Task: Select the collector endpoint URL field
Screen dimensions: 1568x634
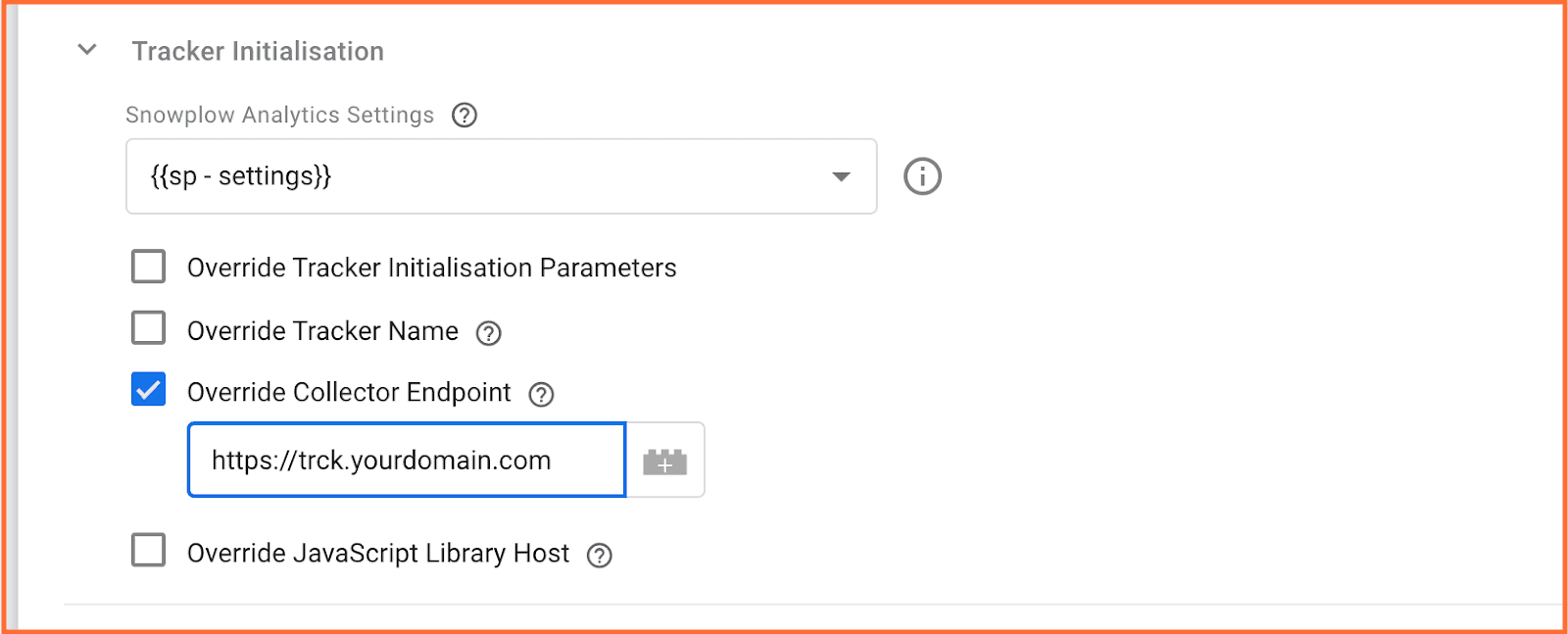Action: click(x=405, y=460)
